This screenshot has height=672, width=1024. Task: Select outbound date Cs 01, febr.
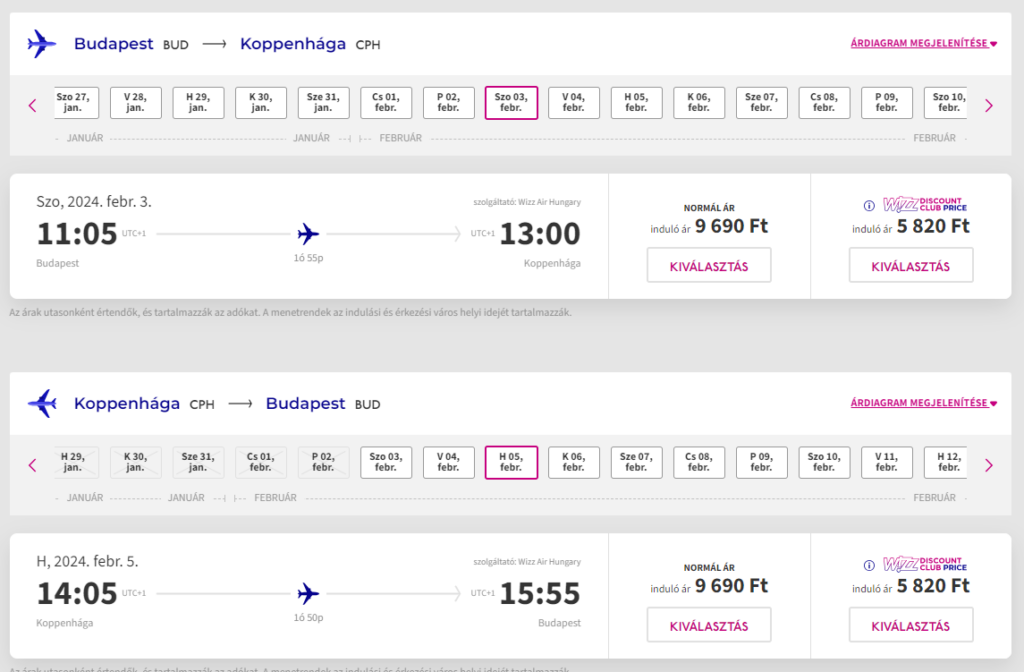[385, 103]
